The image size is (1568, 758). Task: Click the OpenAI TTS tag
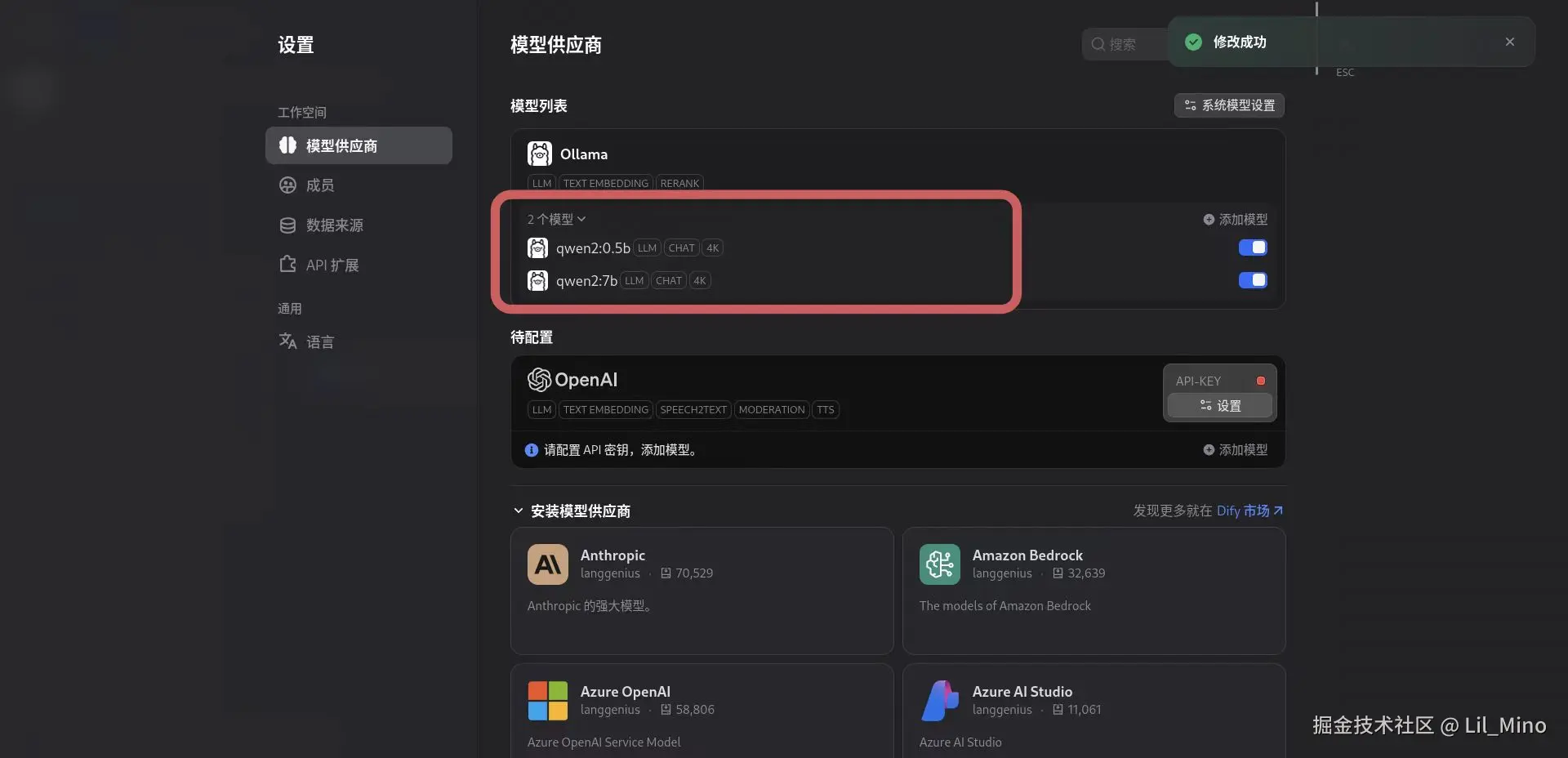pyautogui.click(x=826, y=410)
